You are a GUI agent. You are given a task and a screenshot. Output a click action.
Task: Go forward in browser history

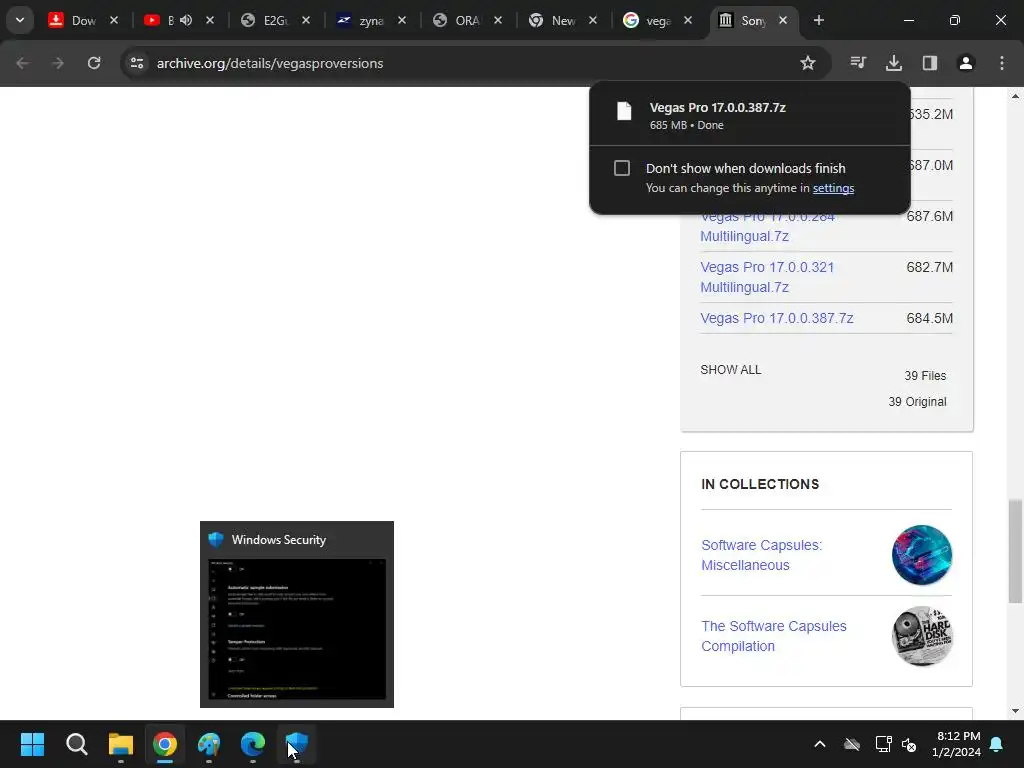(x=58, y=63)
